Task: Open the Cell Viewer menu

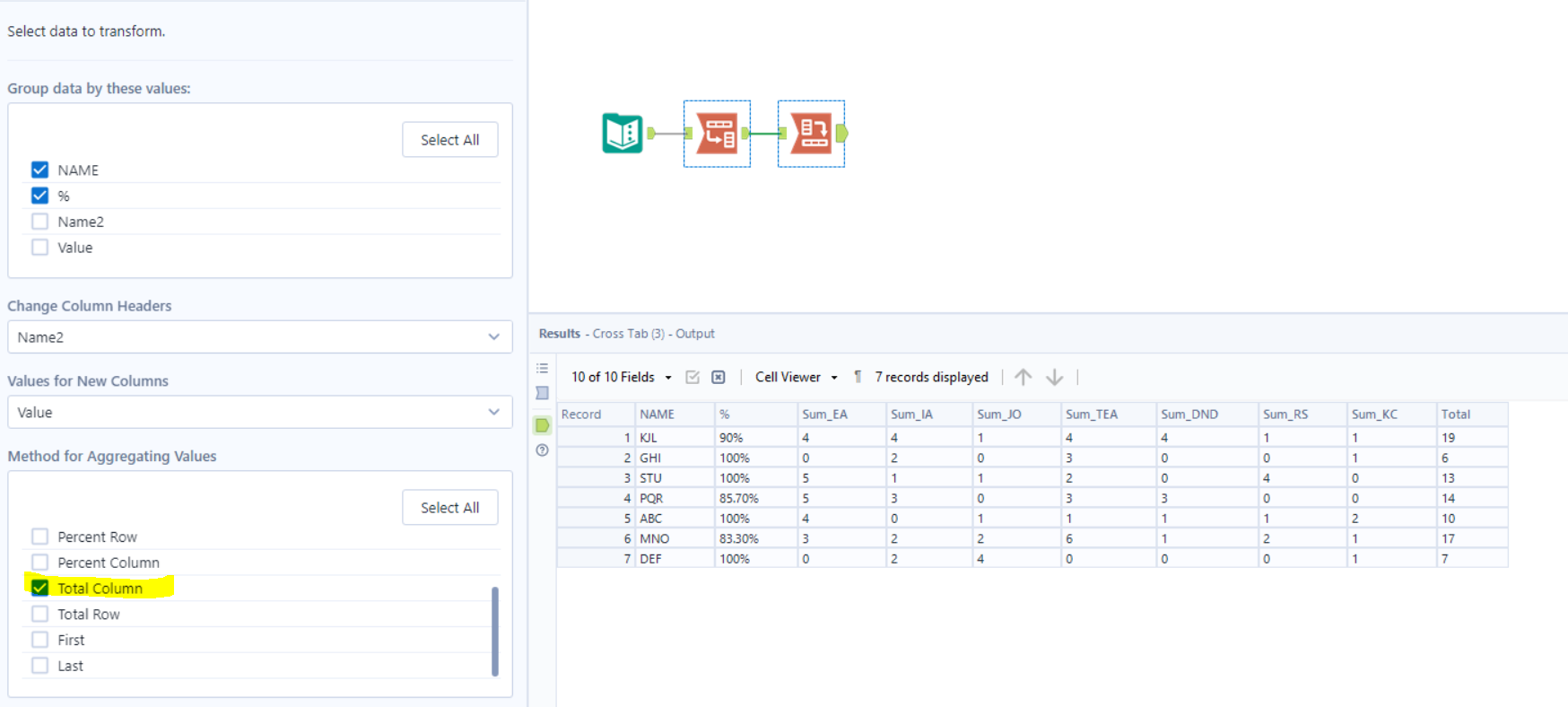Action: coord(797,377)
